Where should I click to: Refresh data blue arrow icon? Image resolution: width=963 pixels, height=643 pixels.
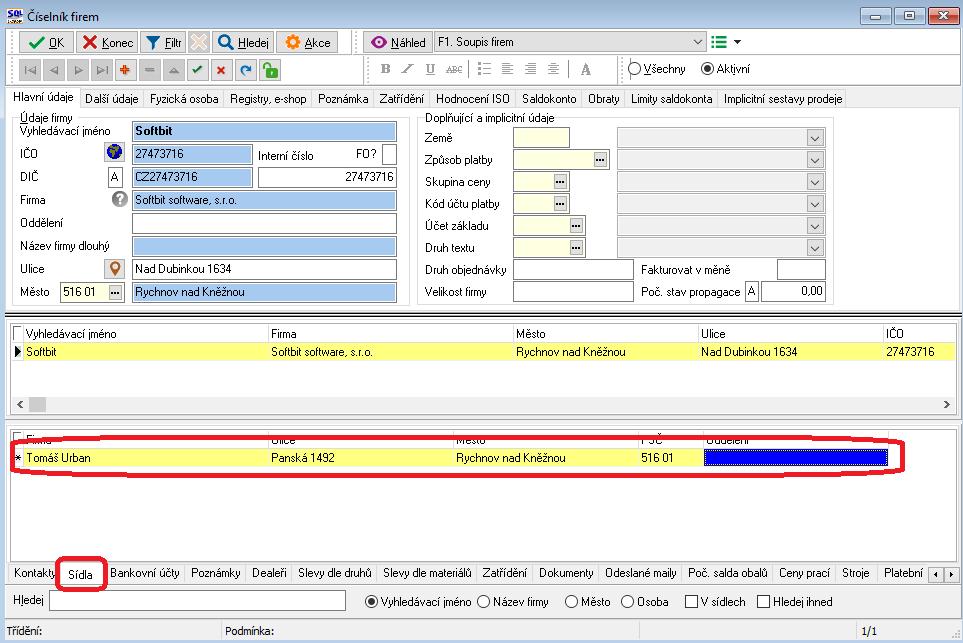point(246,70)
